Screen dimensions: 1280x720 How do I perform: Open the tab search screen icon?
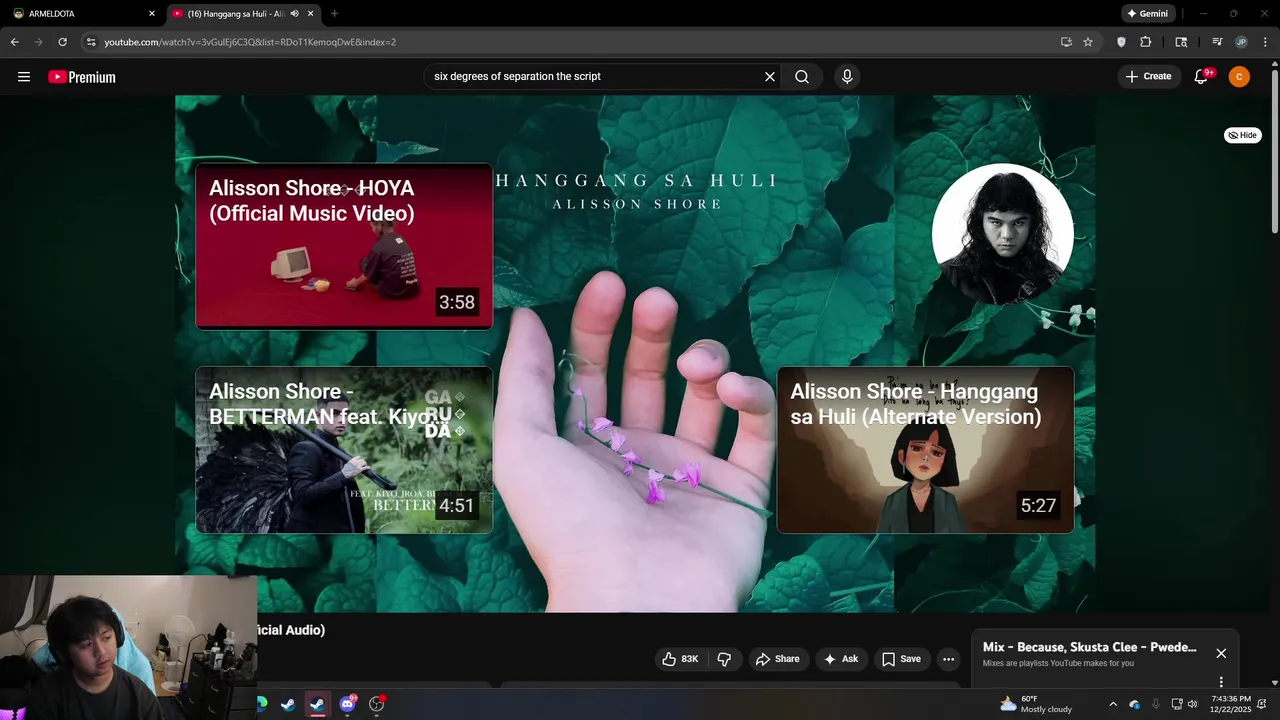[1181, 42]
